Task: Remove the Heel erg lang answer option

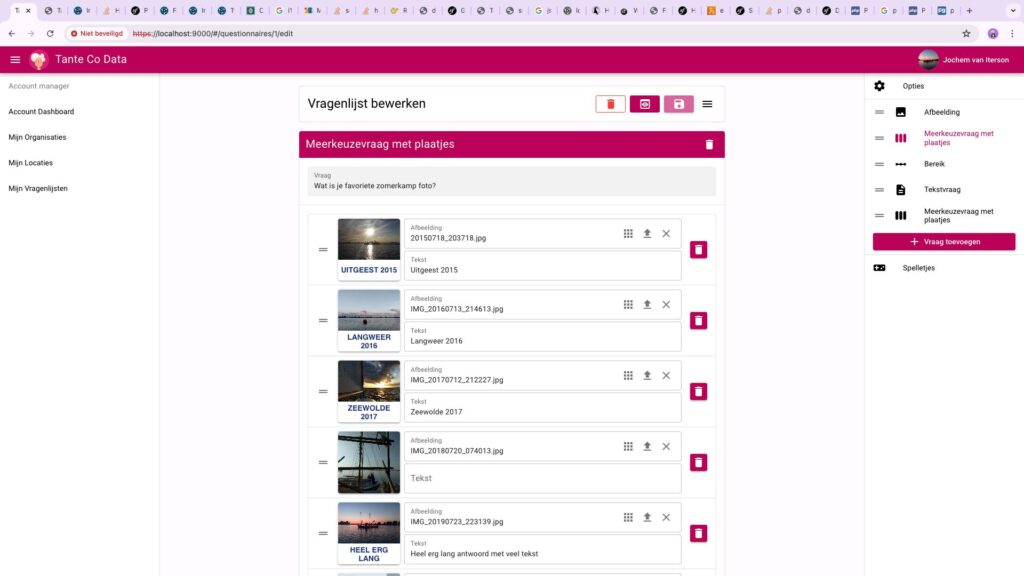Action: point(698,533)
